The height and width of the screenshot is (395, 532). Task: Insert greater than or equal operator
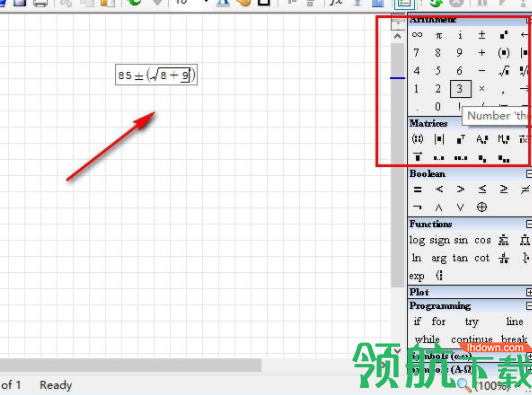point(504,189)
